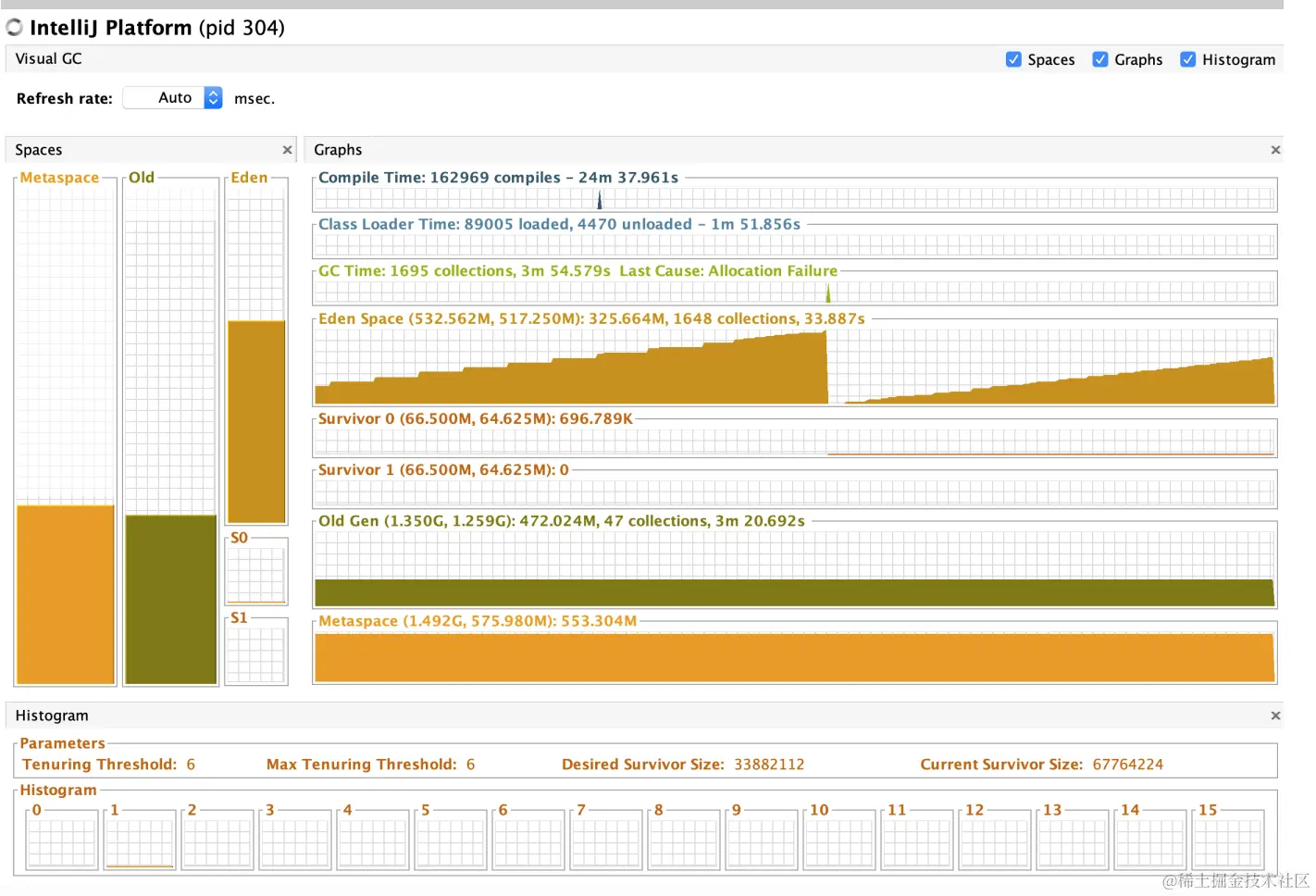The height and width of the screenshot is (896, 1316).
Task: Open the Refresh rate Auto dropdown
Action: click(x=173, y=98)
